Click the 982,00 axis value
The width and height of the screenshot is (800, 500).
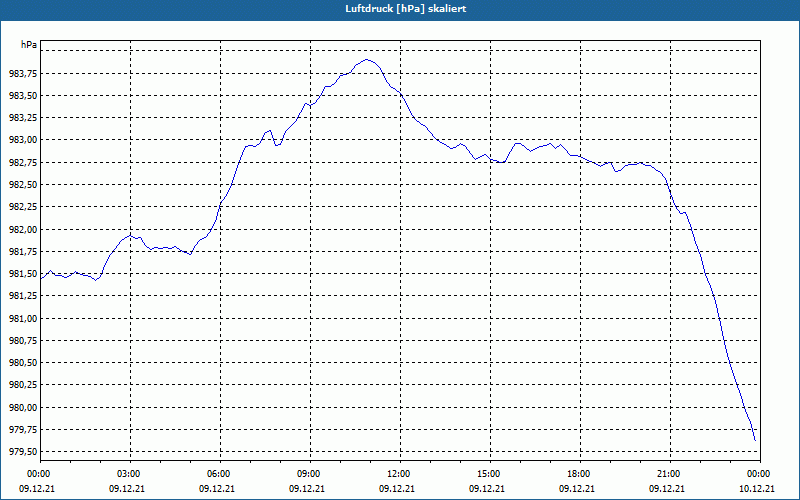click(x=23, y=230)
